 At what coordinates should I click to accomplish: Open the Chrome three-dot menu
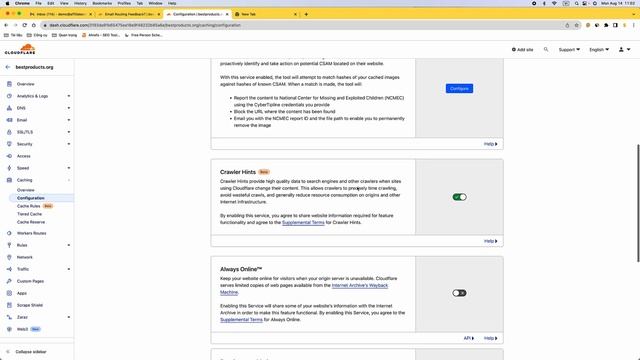pyautogui.click(x=633, y=25)
